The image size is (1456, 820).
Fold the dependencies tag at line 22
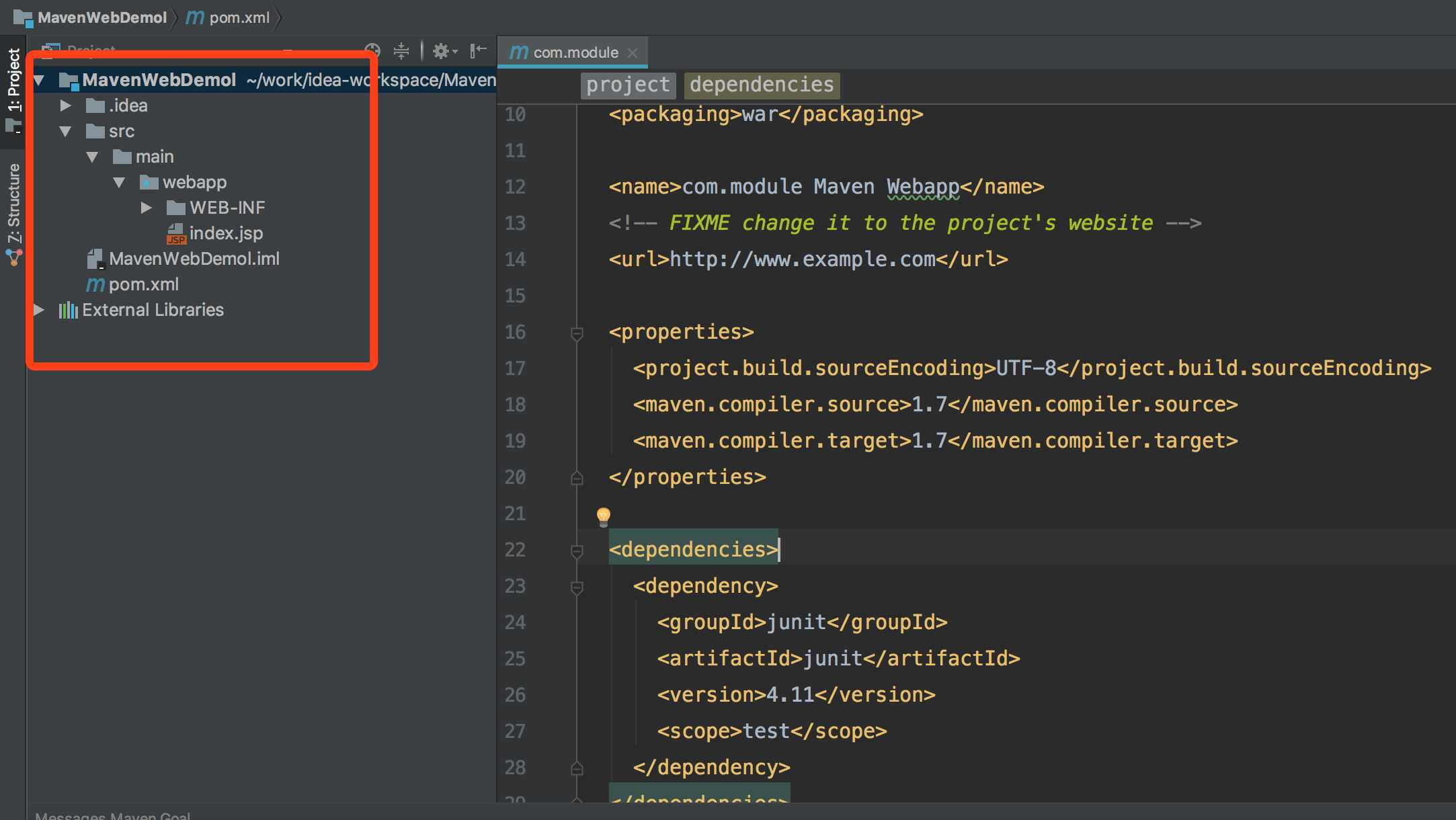click(577, 551)
